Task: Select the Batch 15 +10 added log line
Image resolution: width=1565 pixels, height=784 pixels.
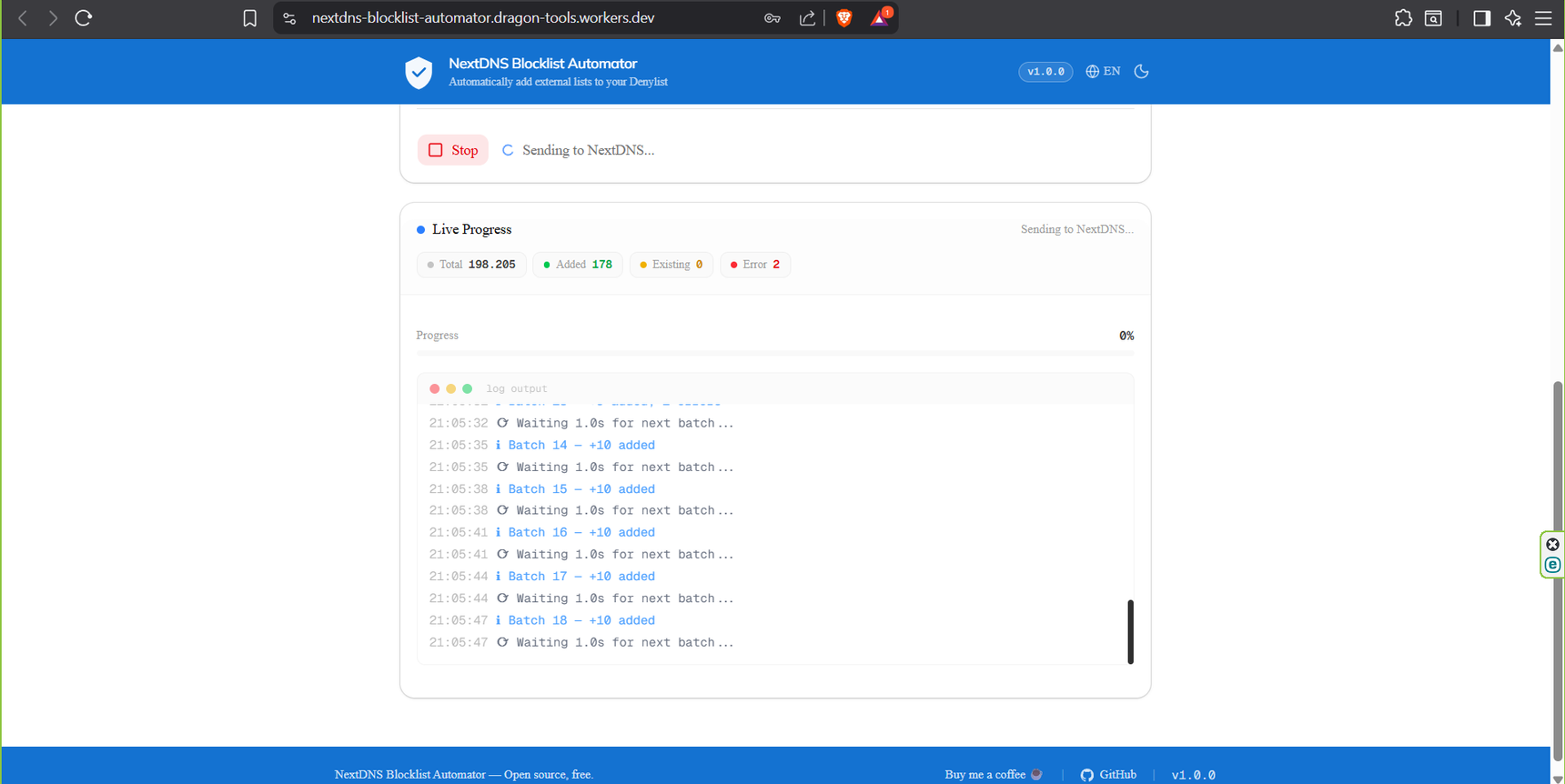Action: point(542,489)
